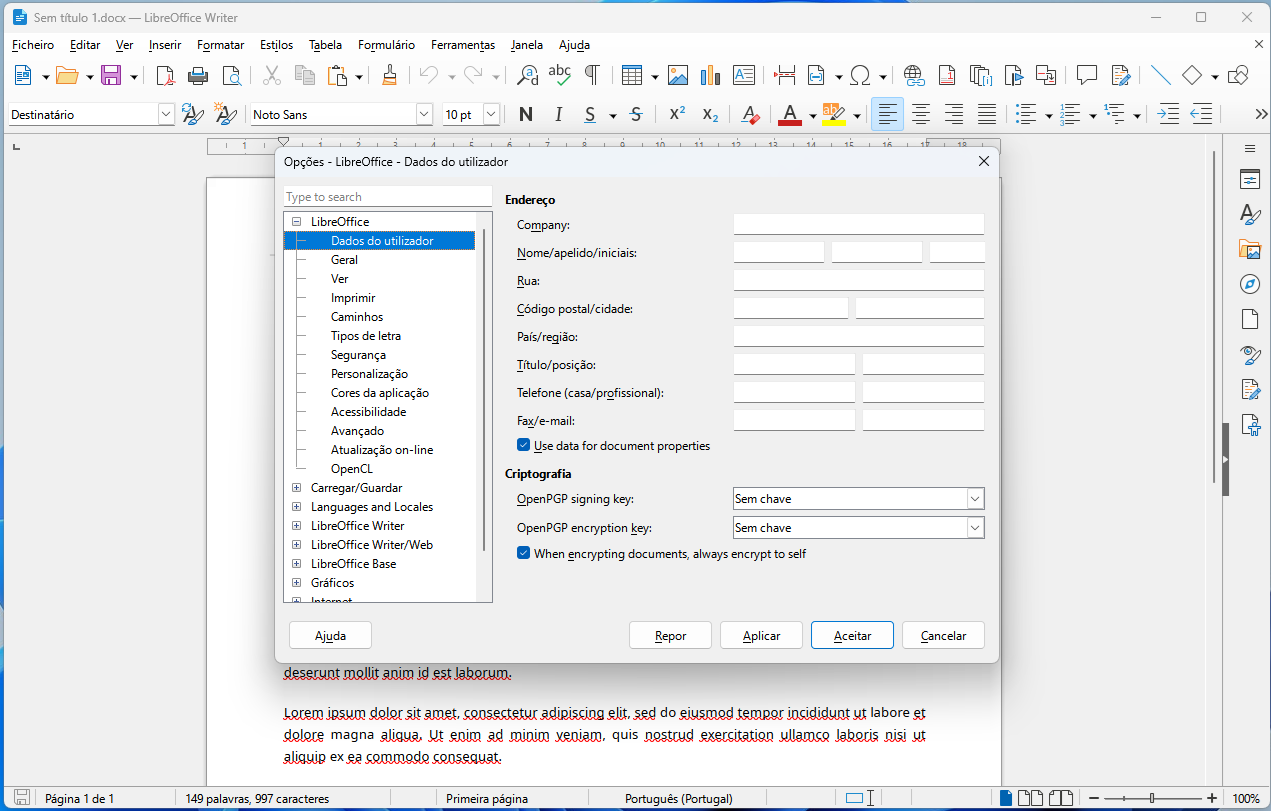
Task: Click the Insert chart icon
Action: [x=711, y=75]
